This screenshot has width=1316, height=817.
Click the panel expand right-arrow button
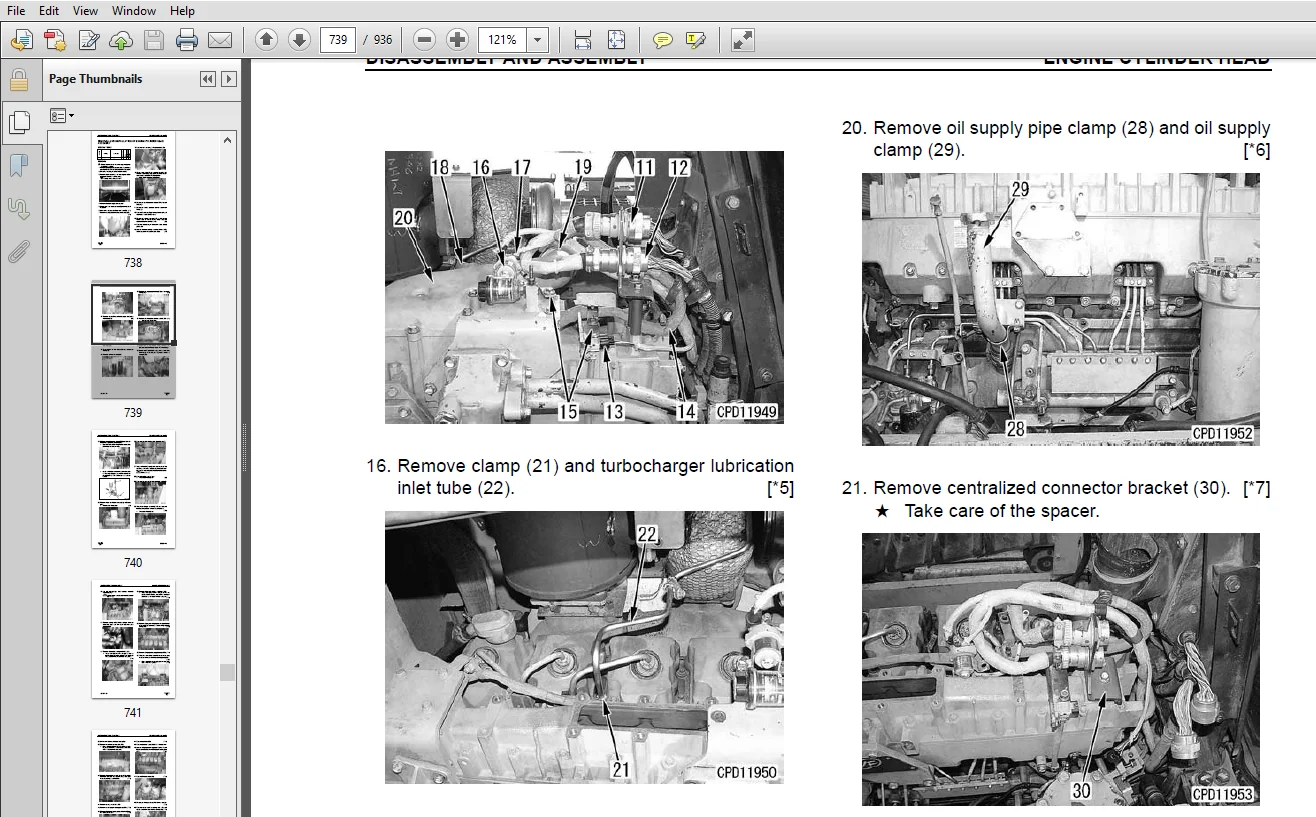click(229, 79)
